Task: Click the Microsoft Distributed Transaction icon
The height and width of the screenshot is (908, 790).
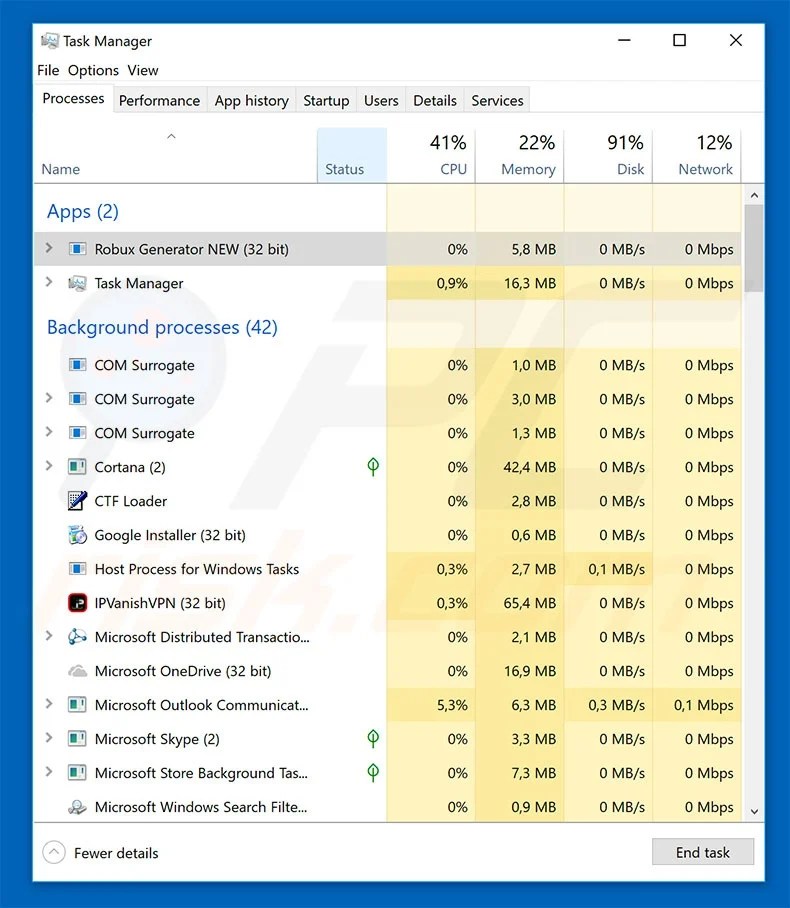Action: pyautogui.click(x=77, y=637)
